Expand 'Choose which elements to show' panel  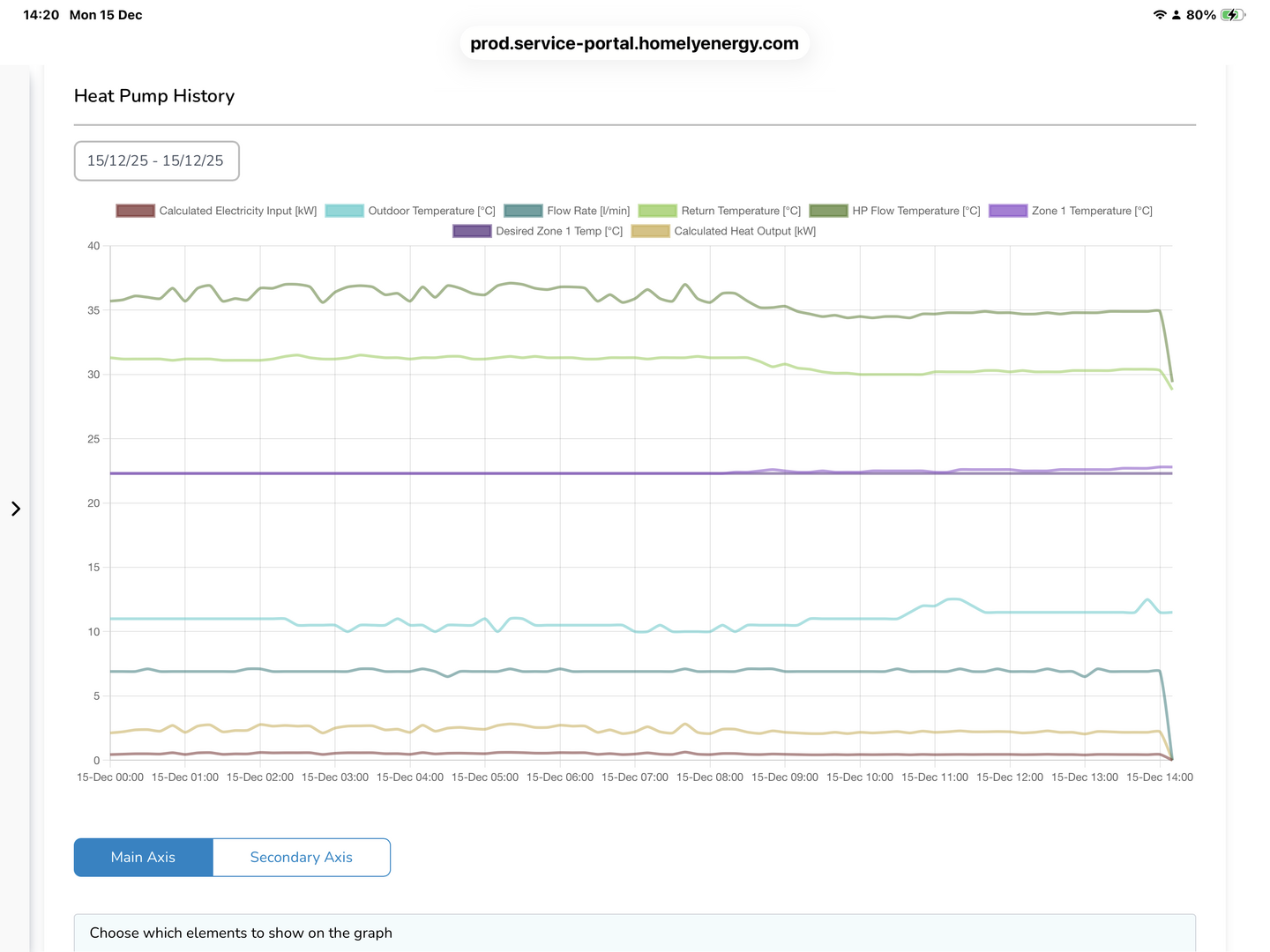[x=241, y=933]
